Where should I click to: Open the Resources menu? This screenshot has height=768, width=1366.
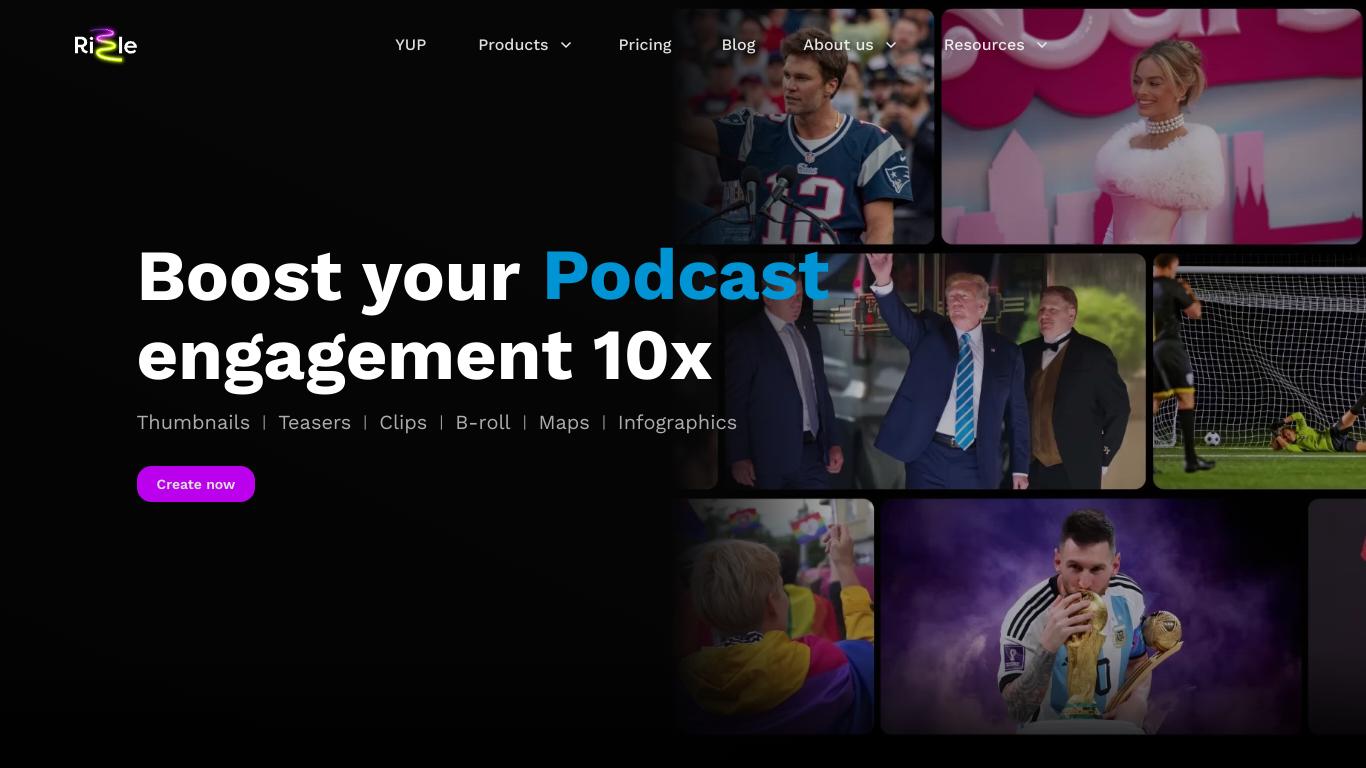point(984,45)
